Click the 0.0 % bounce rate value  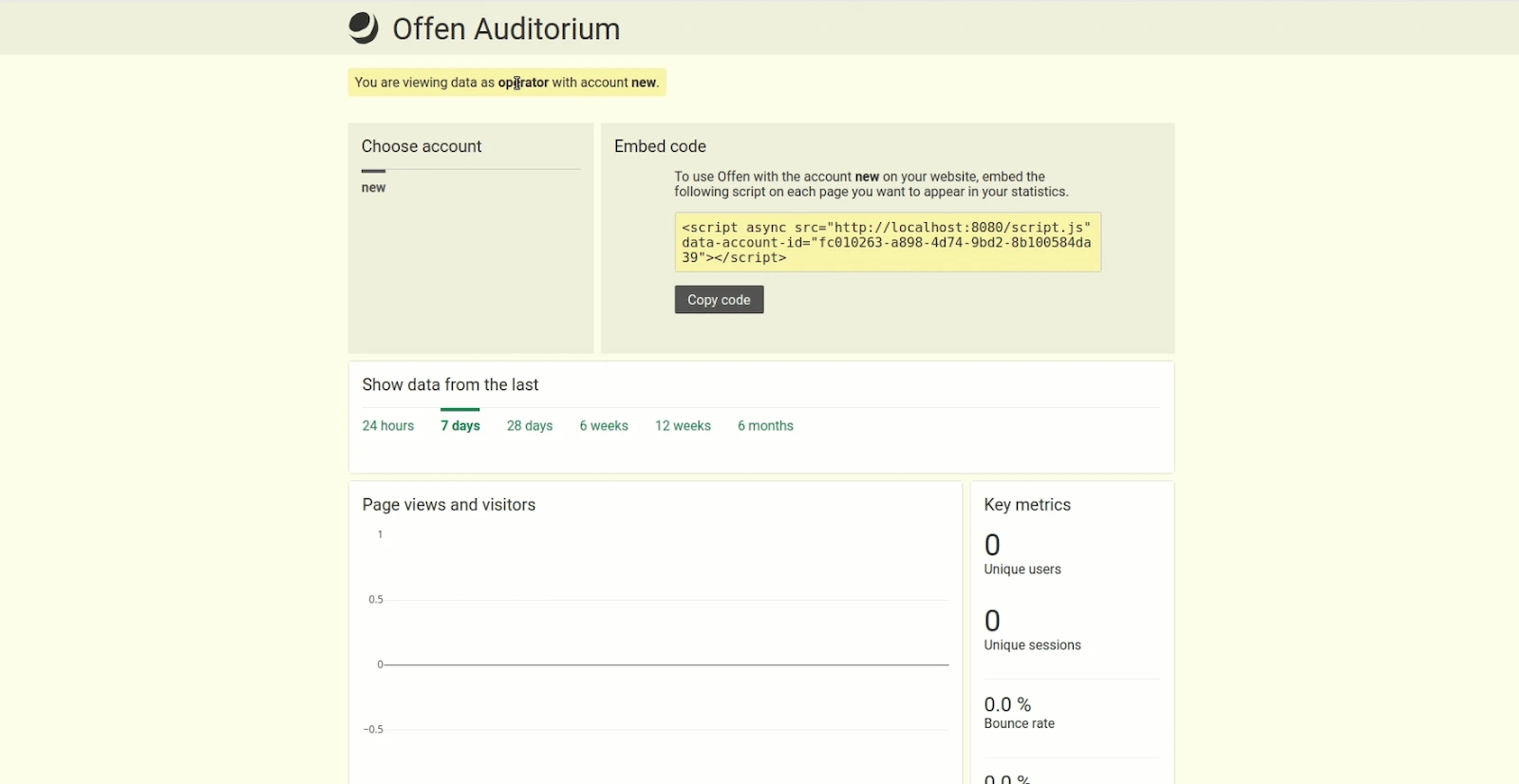tap(1007, 704)
